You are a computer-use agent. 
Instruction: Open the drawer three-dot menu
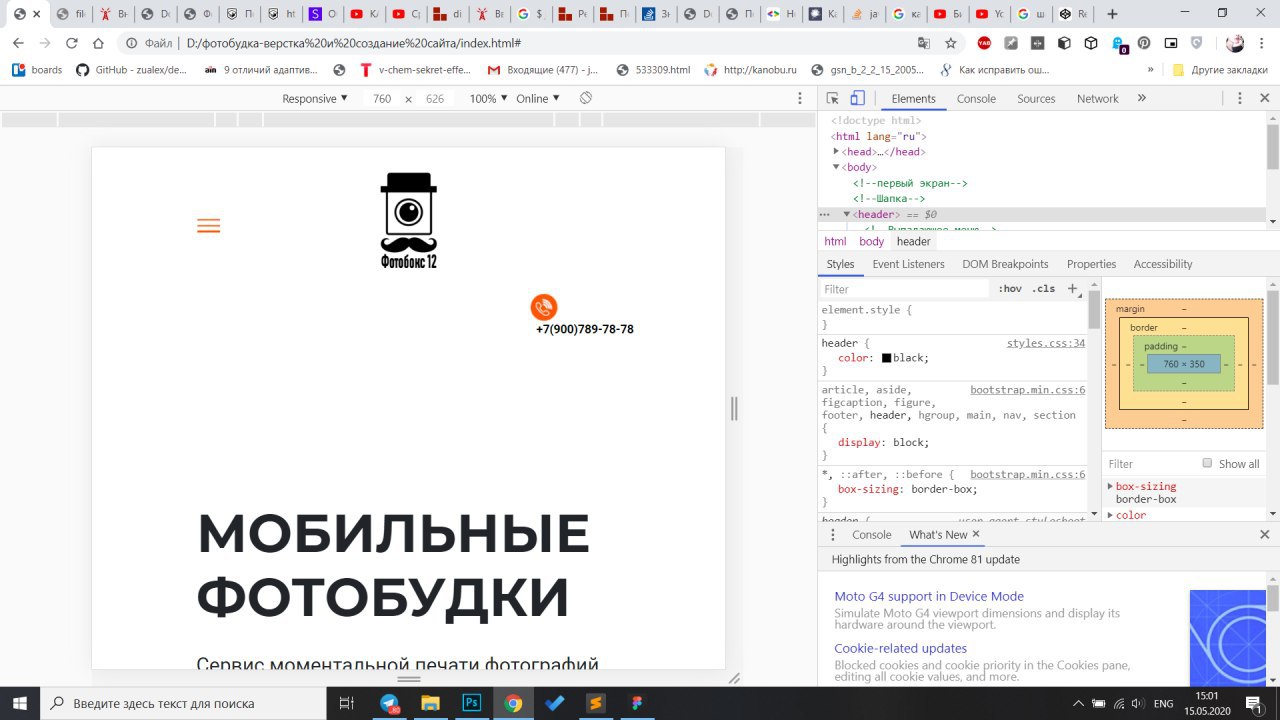click(832, 535)
